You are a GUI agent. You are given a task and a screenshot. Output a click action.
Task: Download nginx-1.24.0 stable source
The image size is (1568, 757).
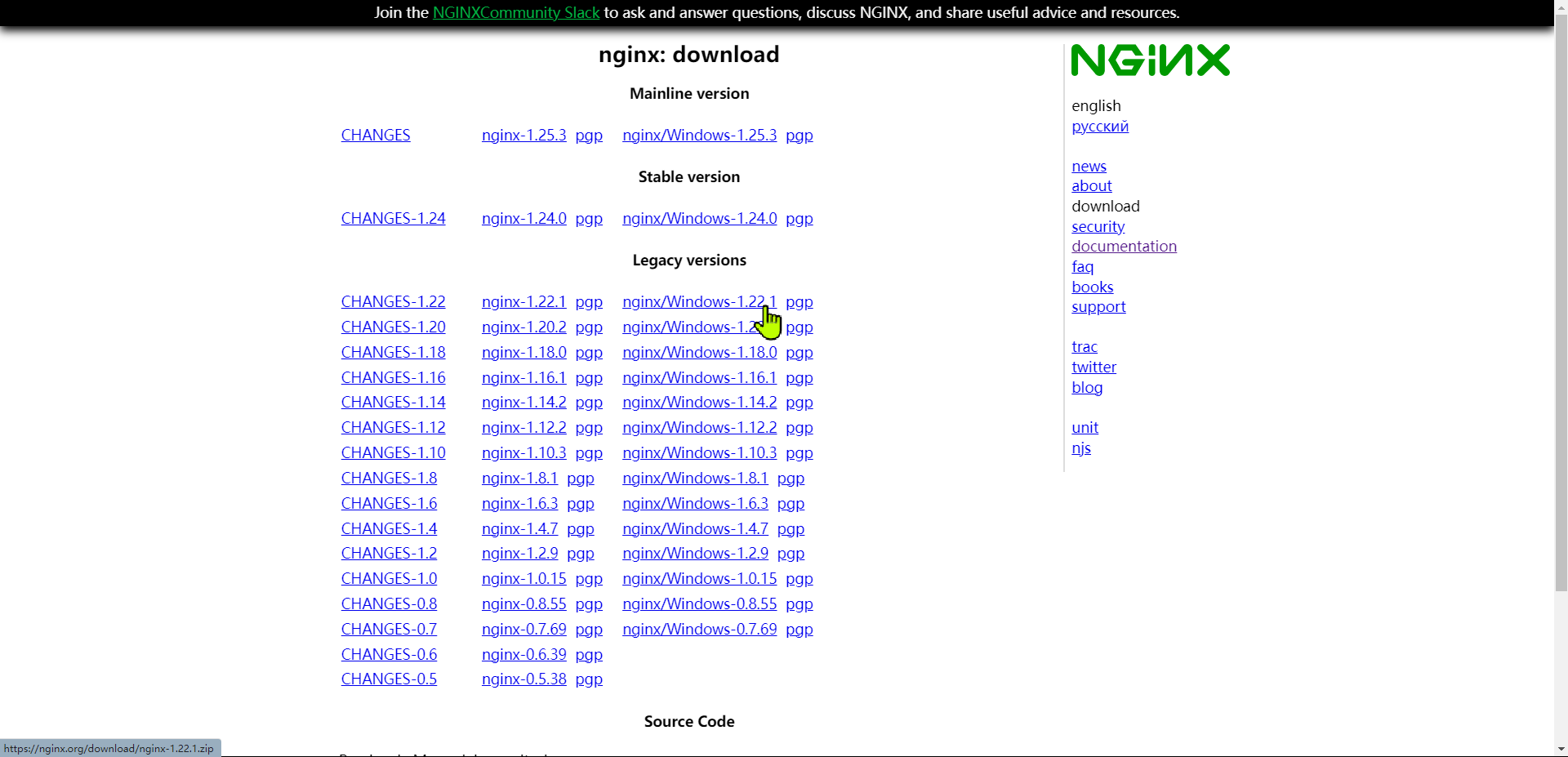(x=524, y=219)
